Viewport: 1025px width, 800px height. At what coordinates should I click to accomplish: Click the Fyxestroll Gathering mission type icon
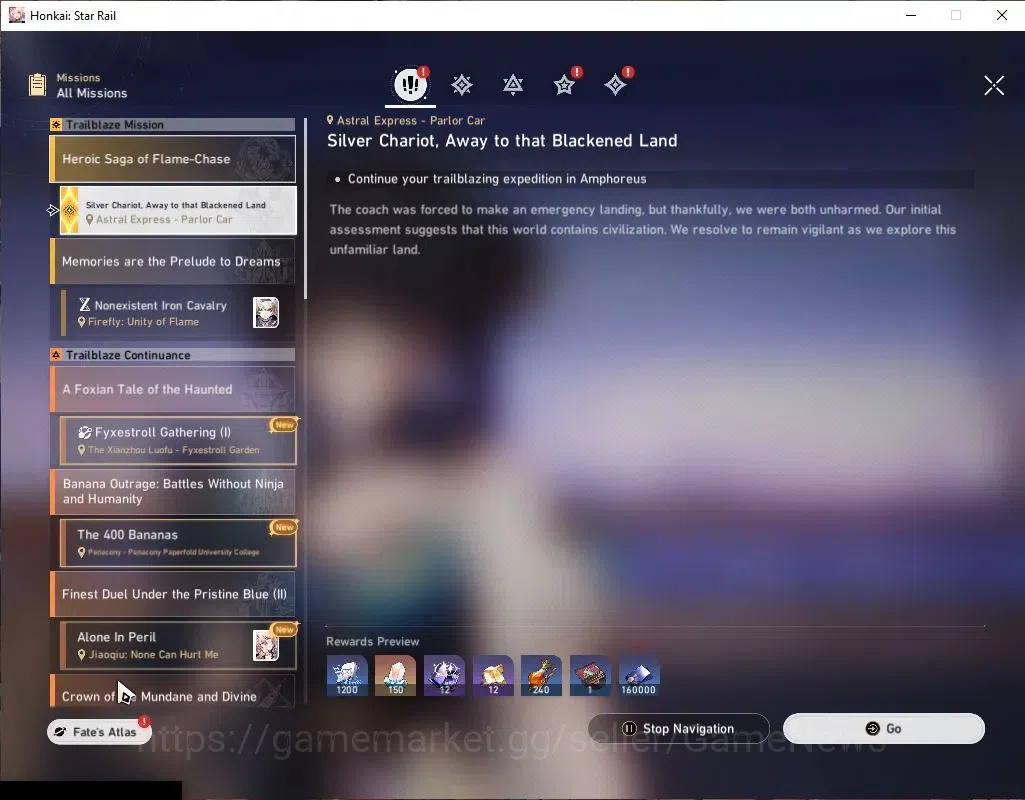coord(84,433)
